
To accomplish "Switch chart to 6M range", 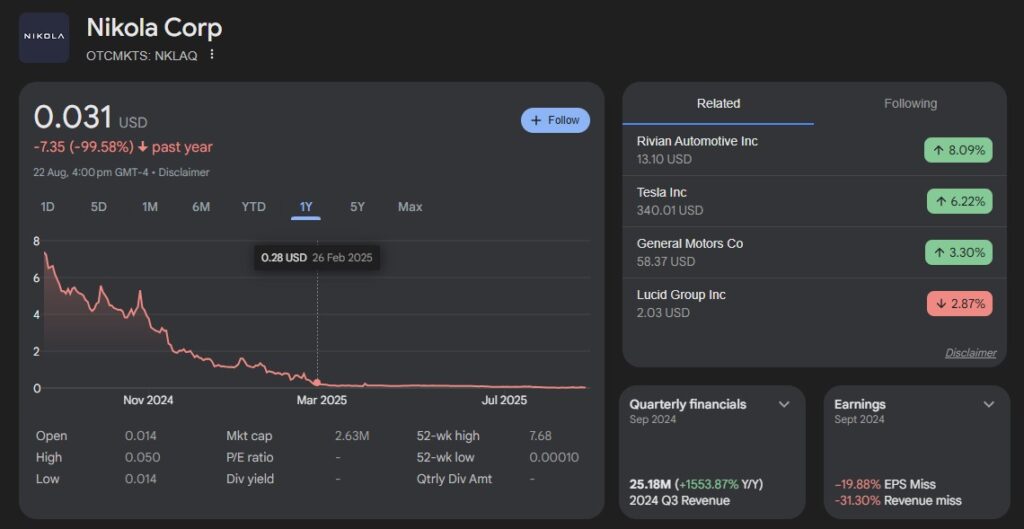I will point(201,207).
